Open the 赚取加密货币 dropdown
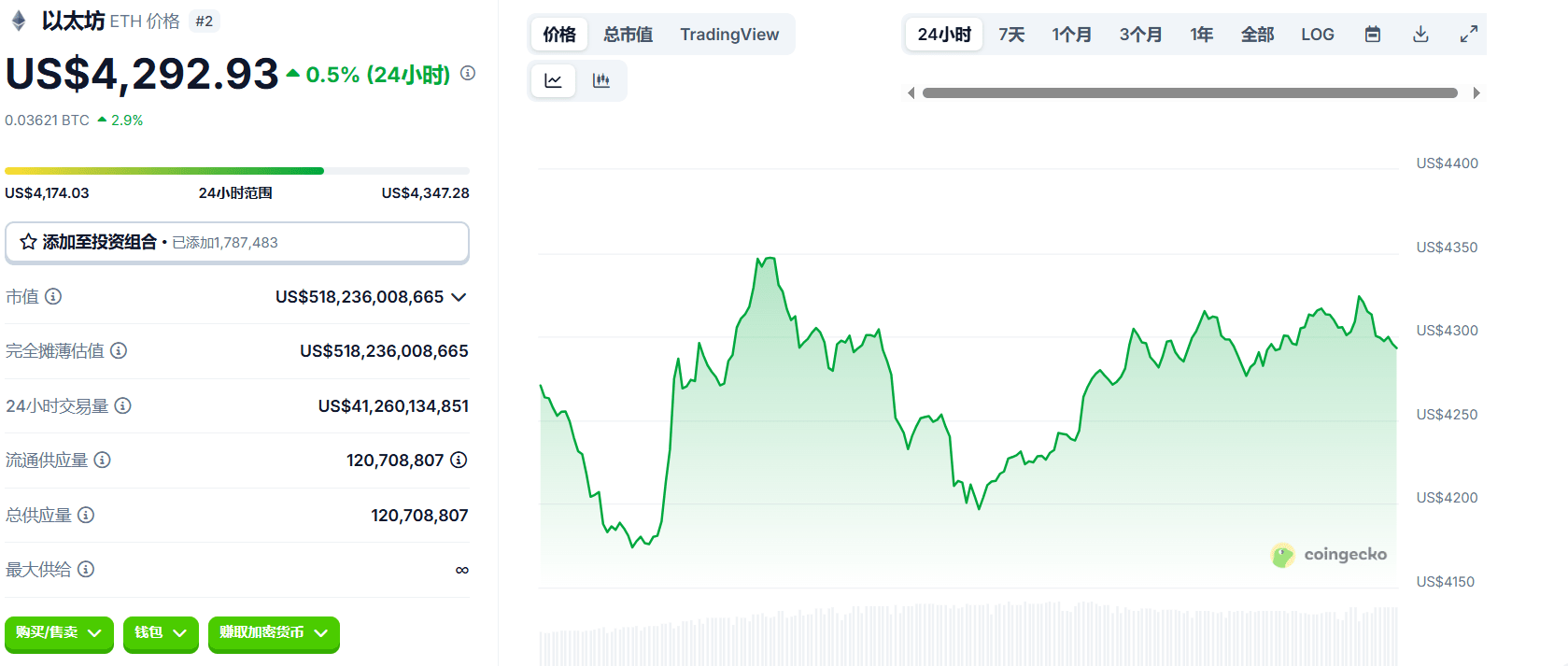Image resolution: width=1568 pixels, height=666 pixels. [274, 633]
